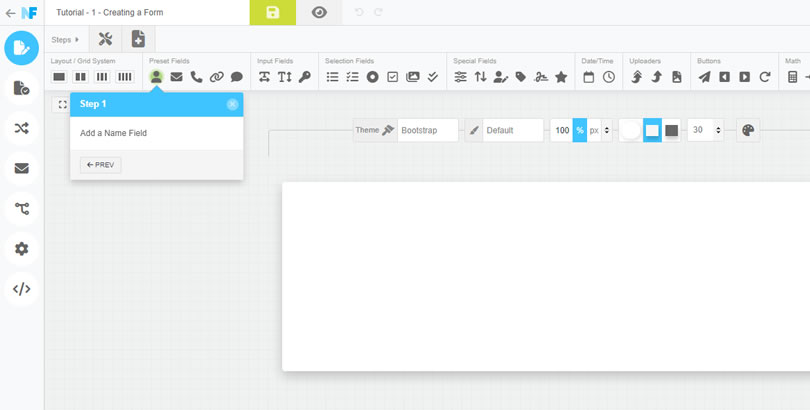
Task: Toggle fullscreen canvas mode
Action: coord(63,105)
